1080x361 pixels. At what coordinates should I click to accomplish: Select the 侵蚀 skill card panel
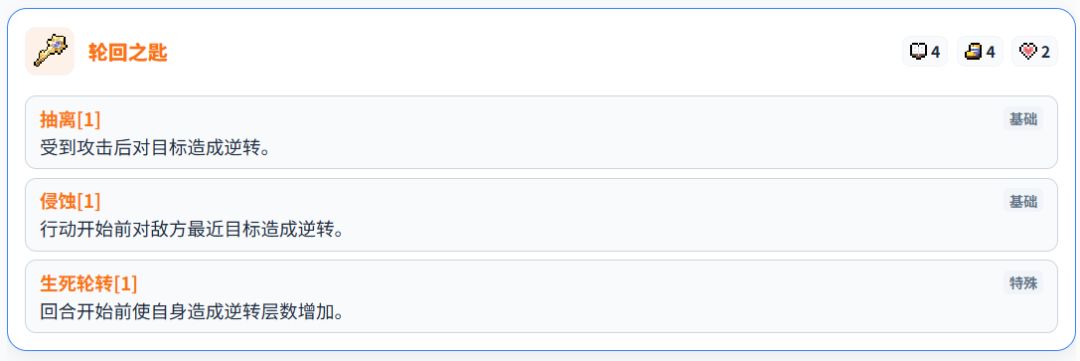point(541,215)
